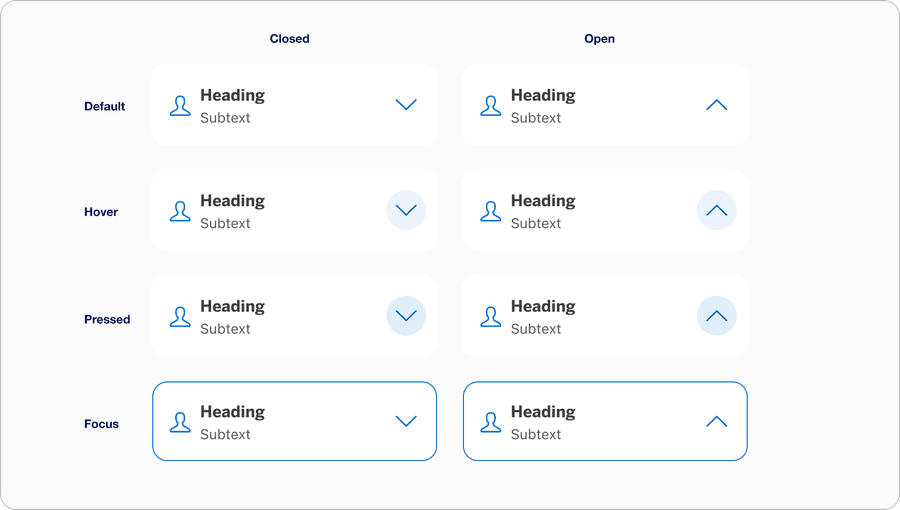Expand the Focus row closed card chevron
The width and height of the screenshot is (900, 510).
point(406,421)
